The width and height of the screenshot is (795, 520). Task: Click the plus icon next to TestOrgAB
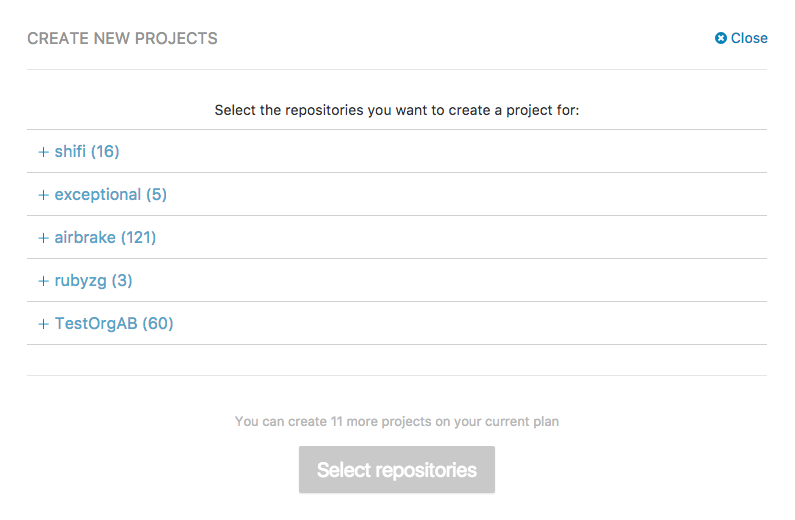44,324
